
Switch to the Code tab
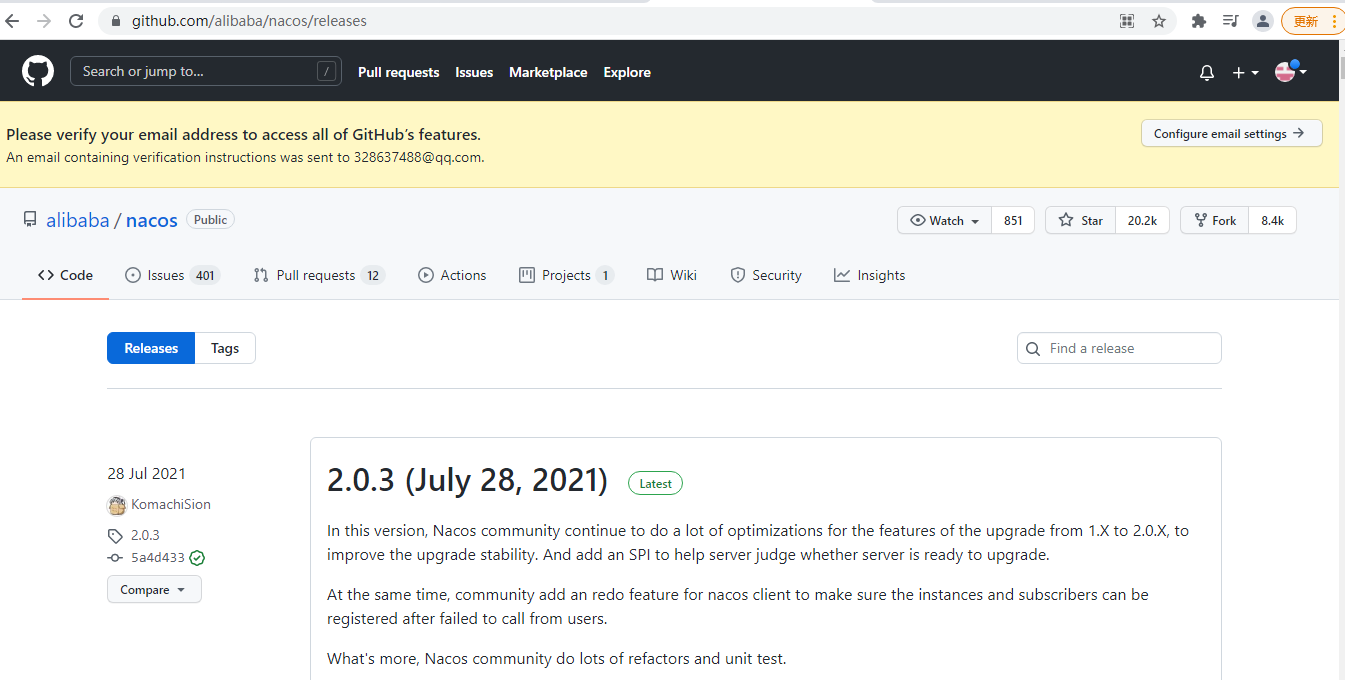click(65, 275)
